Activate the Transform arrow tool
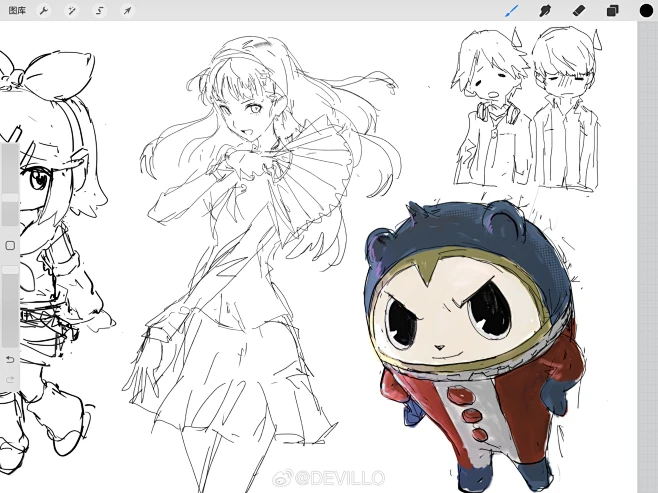 pos(127,10)
